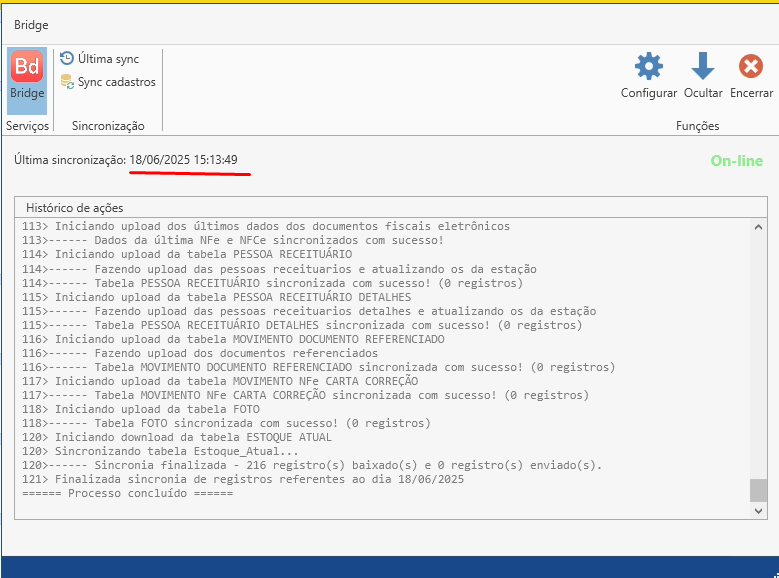
Task: Click the last sync timestamp 18/06/2025 15:13:49
Action: coord(183,160)
